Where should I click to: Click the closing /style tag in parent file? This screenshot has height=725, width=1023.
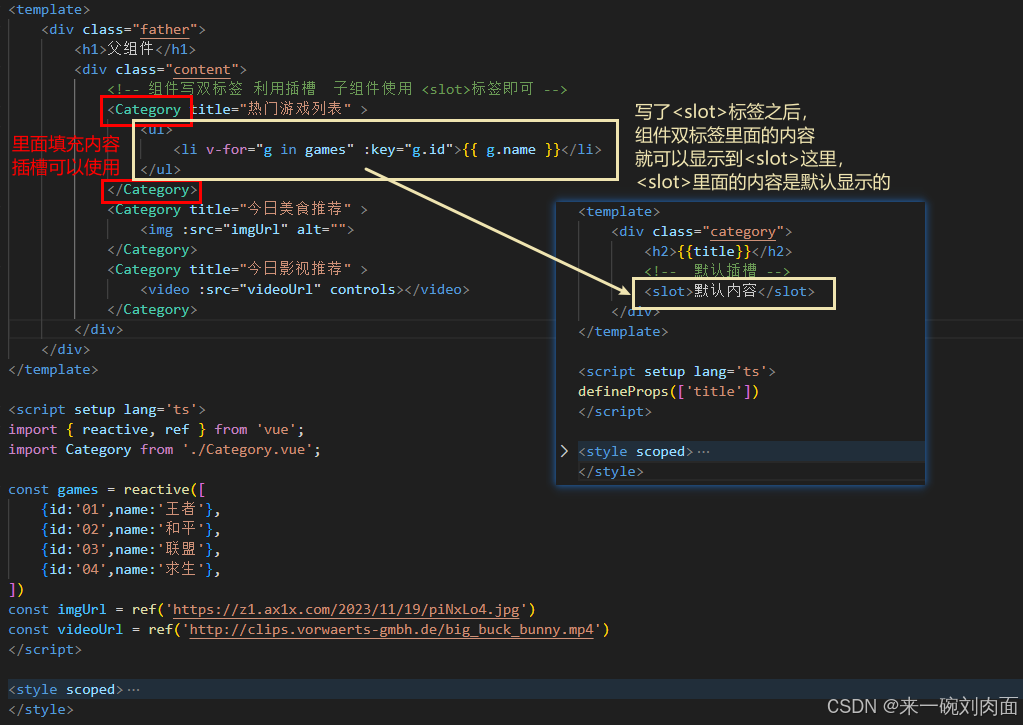[41, 709]
